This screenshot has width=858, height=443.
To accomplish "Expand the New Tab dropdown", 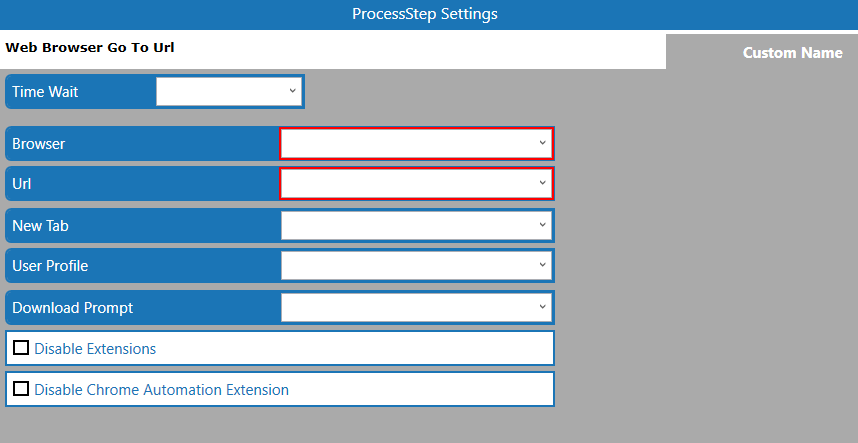I will pyautogui.click(x=416, y=225).
